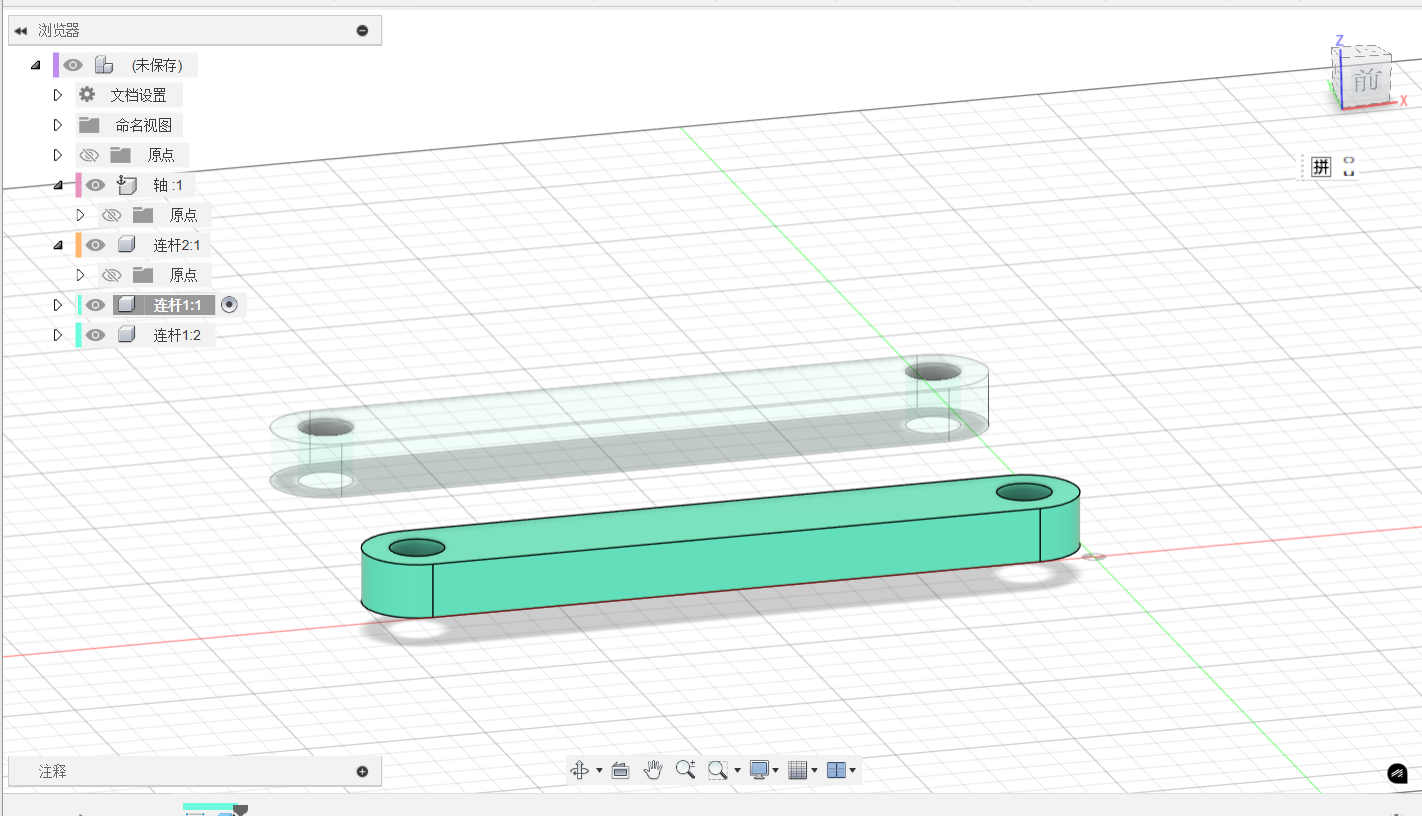Expand the top-level 原点 folder
Screen dimensions: 1422x816
58,155
